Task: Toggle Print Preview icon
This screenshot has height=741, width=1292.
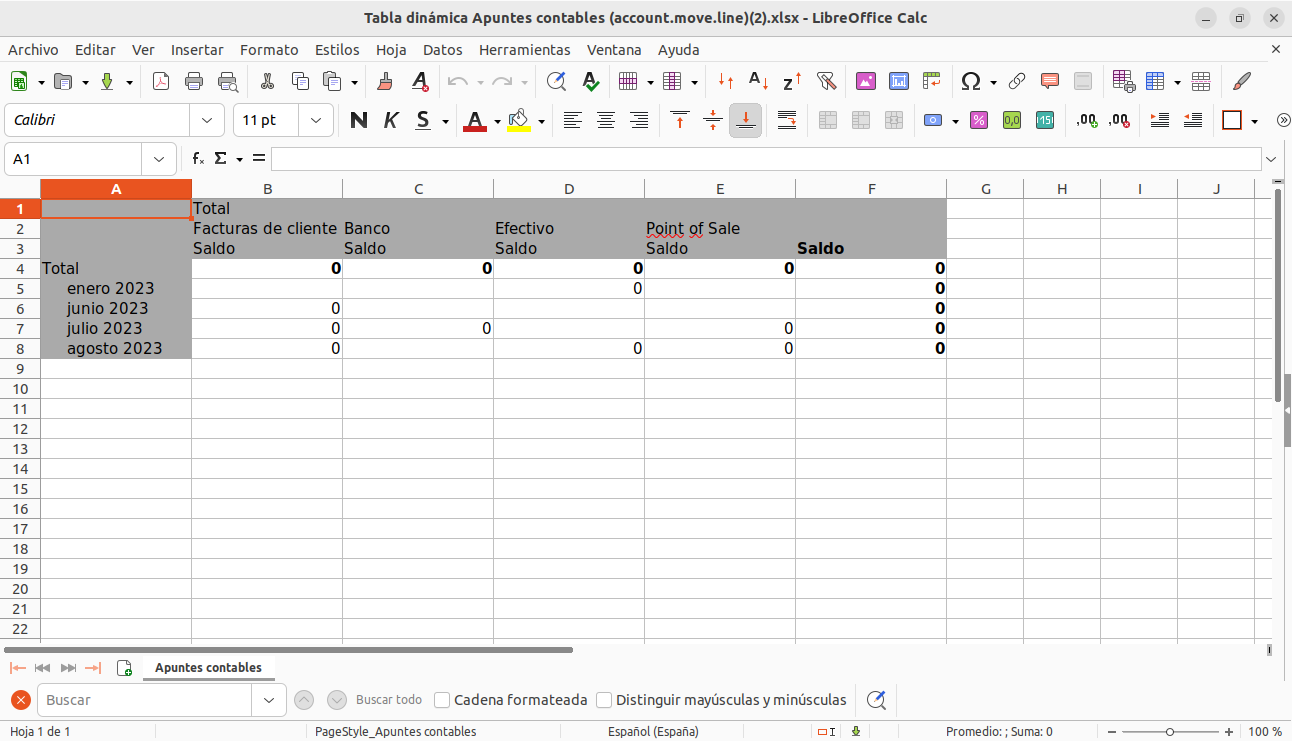Action: tap(228, 82)
